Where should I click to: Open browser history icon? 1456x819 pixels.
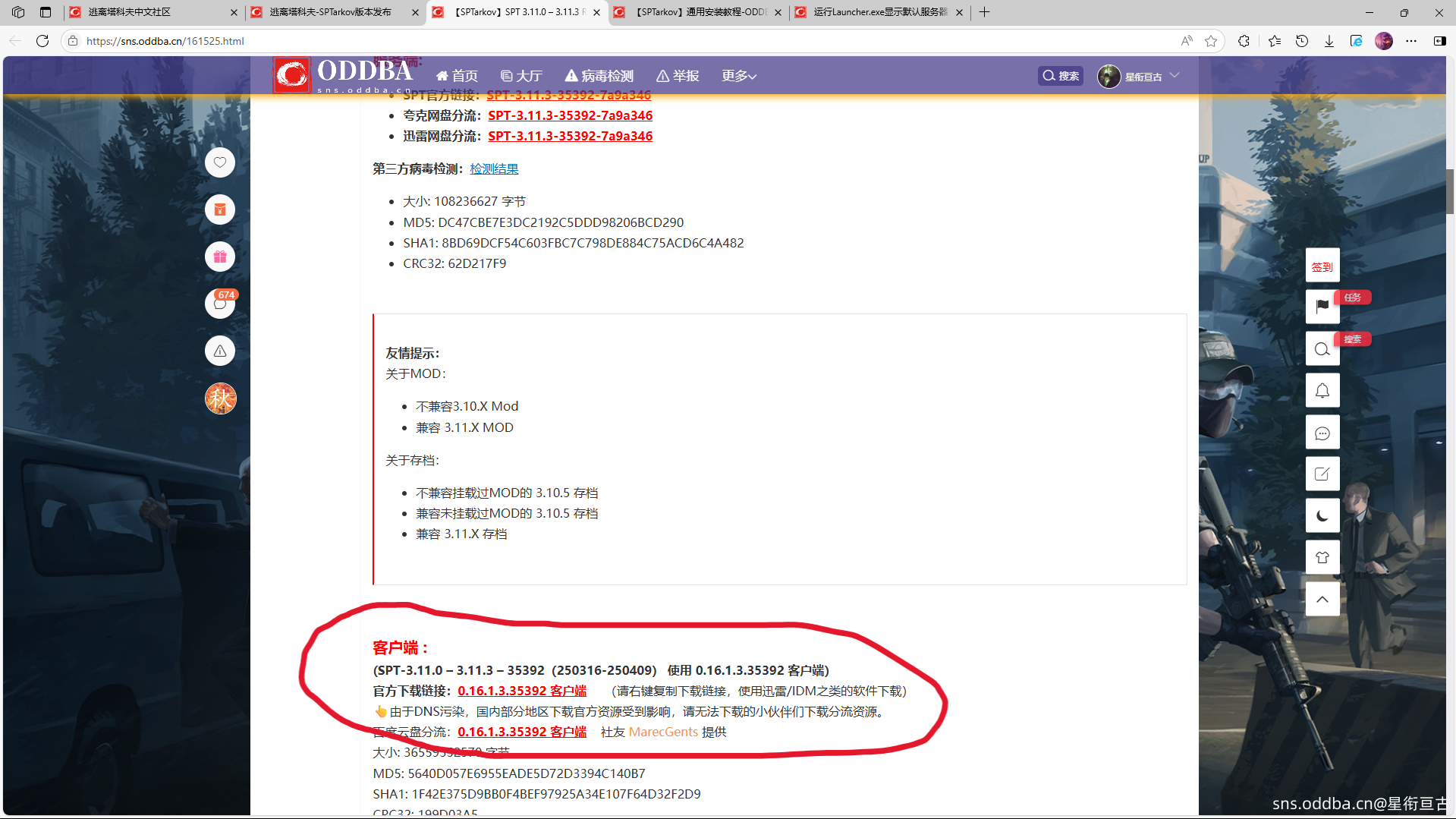(x=1302, y=41)
